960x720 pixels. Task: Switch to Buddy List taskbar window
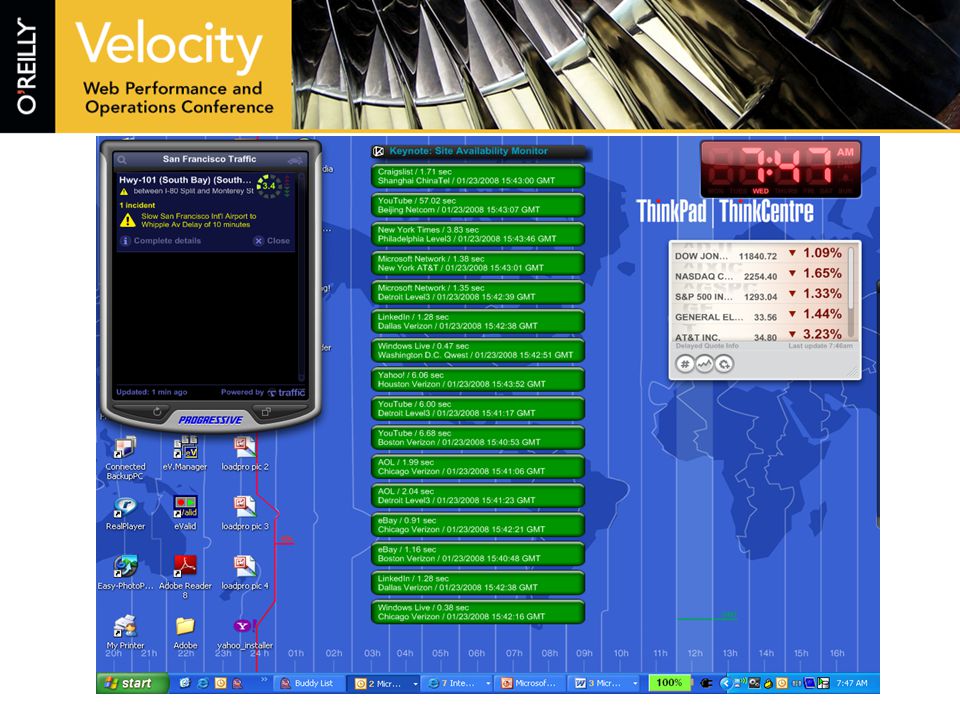307,683
